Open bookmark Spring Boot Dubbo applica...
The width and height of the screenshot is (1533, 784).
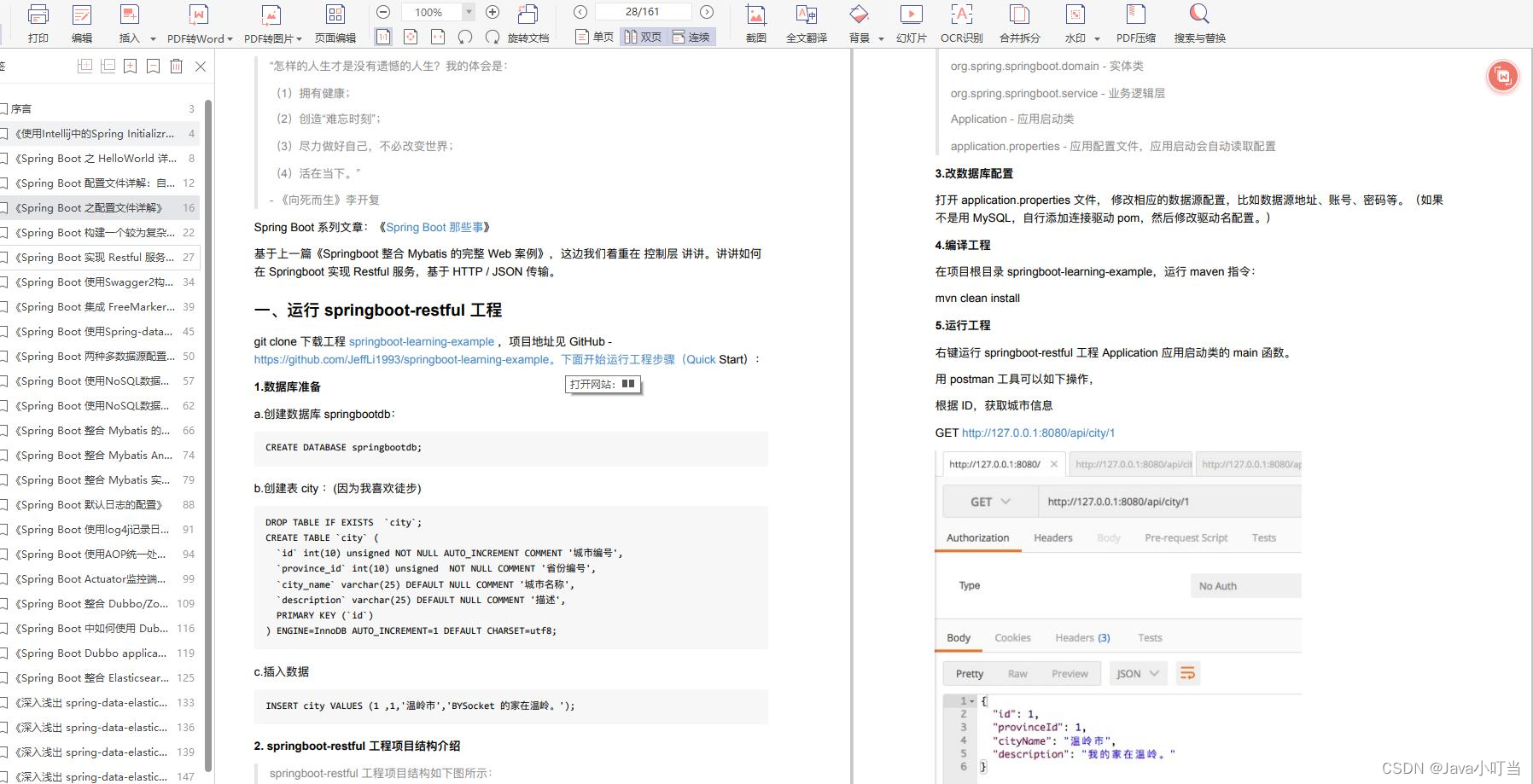[x=100, y=653]
